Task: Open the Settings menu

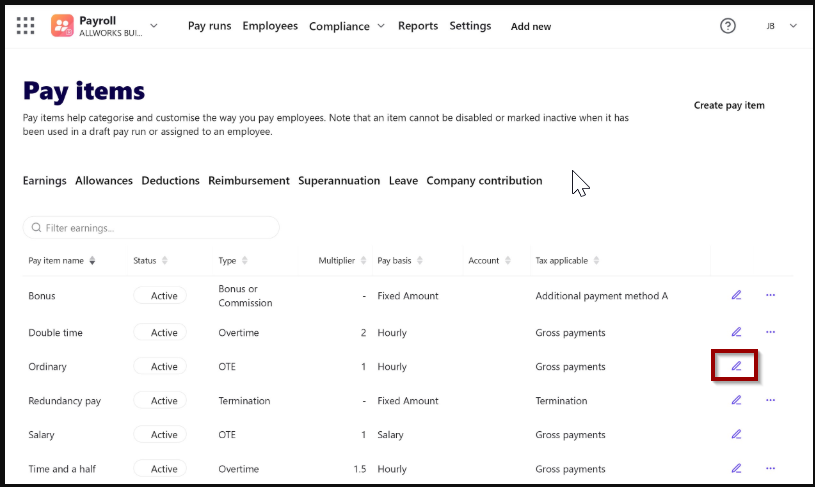Action: [x=470, y=26]
